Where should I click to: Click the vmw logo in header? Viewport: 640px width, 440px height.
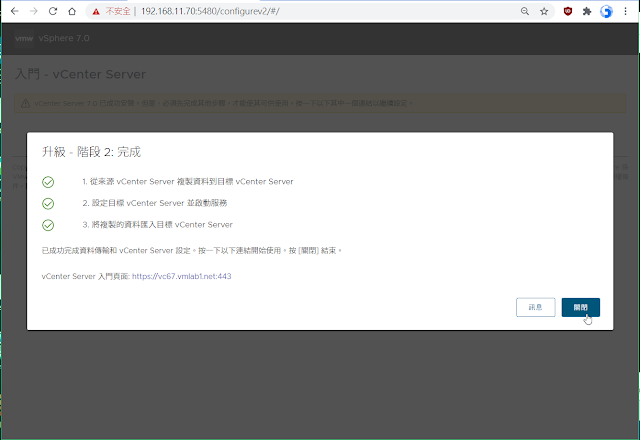(x=24, y=38)
